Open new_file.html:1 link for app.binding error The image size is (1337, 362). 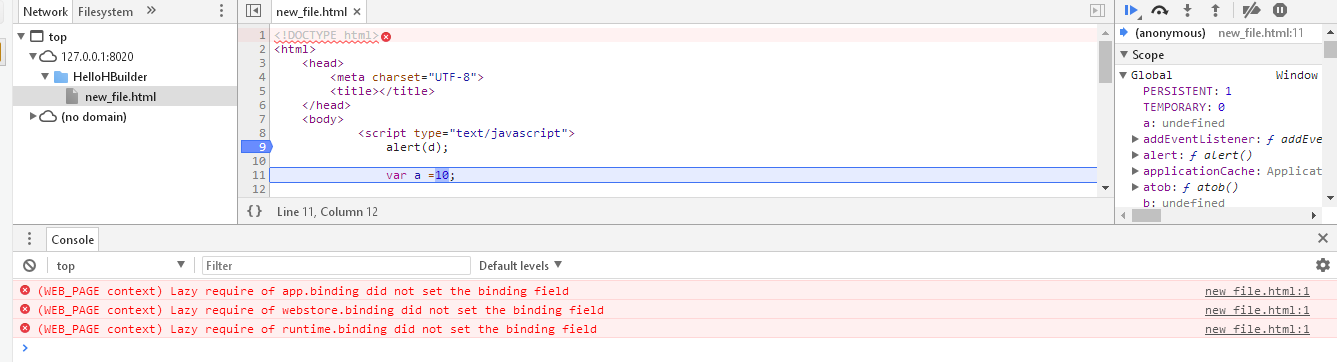pos(1257,291)
